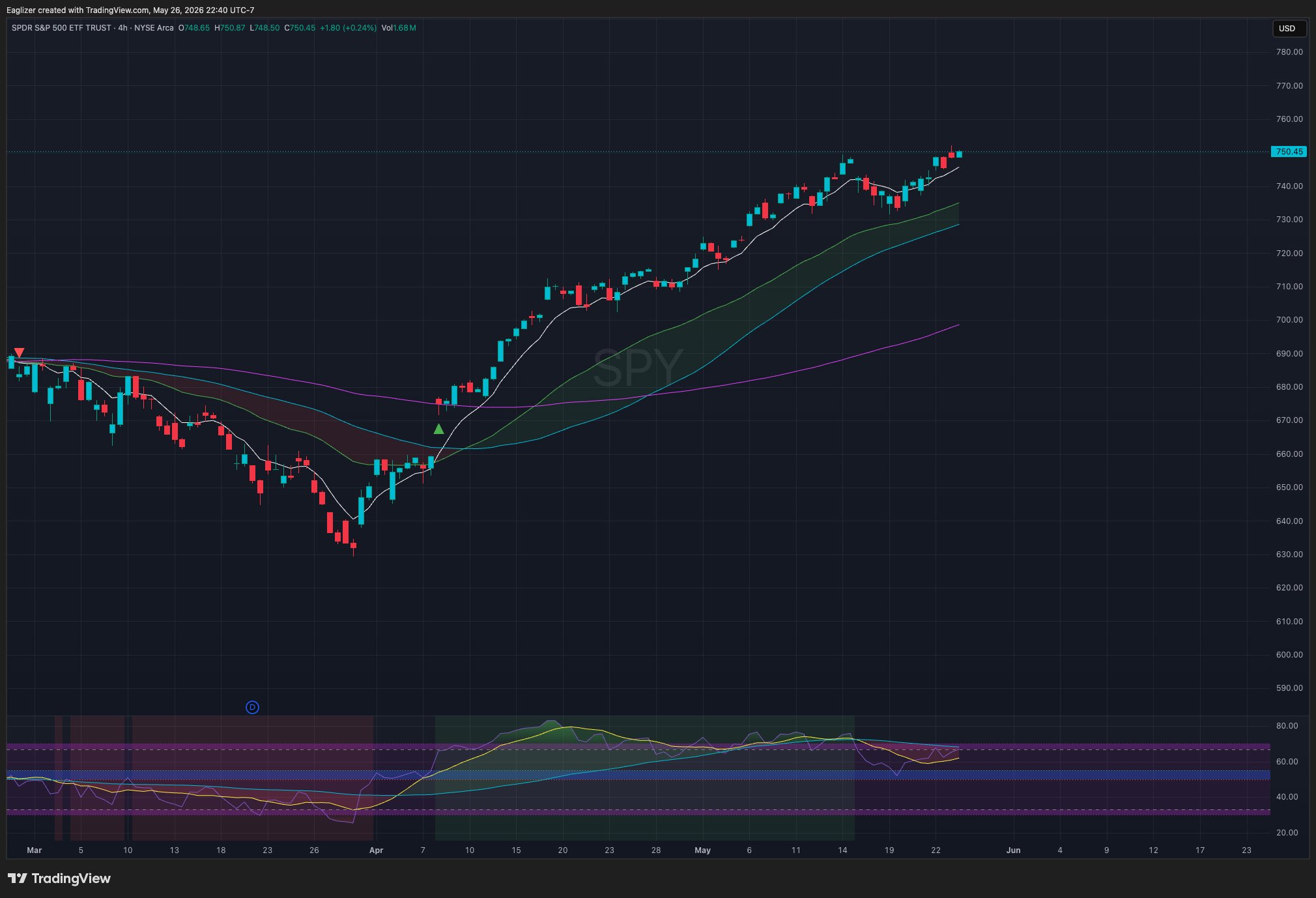Viewport: 1316px width, 898px height.
Task: Click the 650.00 price axis label
Action: coord(1289,487)
